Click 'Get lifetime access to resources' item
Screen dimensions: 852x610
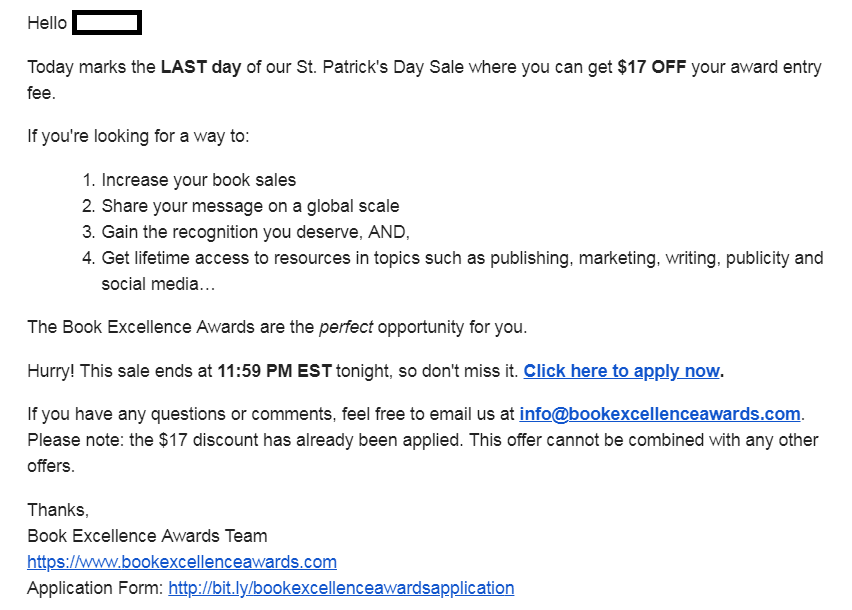pos(300,258)
